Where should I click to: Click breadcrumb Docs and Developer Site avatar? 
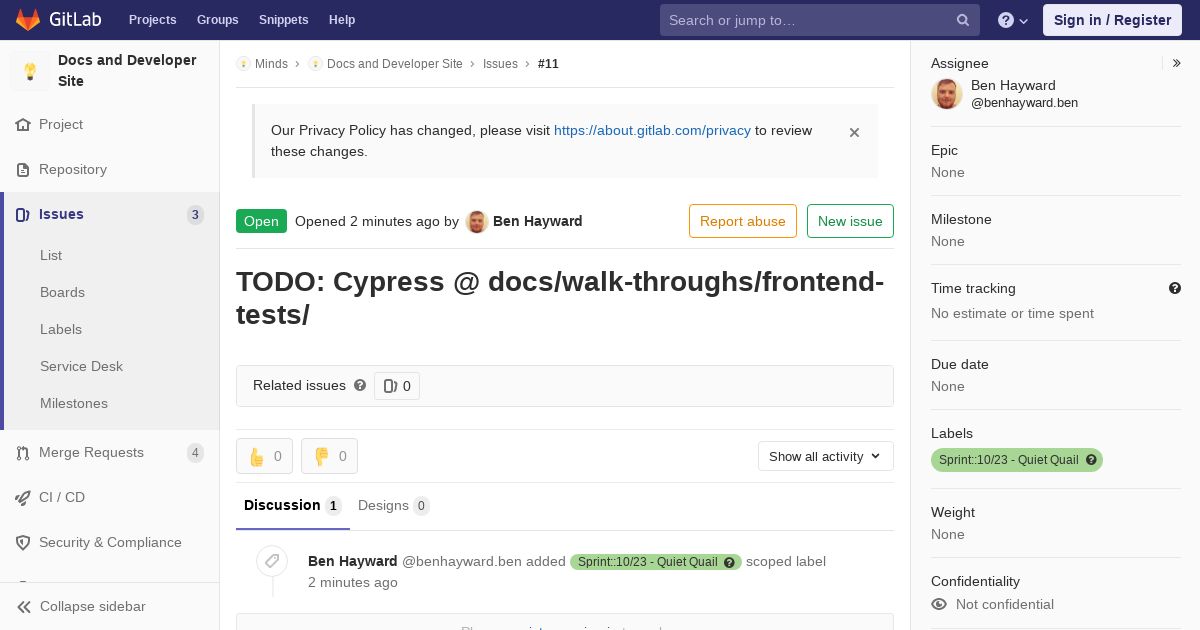315,64
